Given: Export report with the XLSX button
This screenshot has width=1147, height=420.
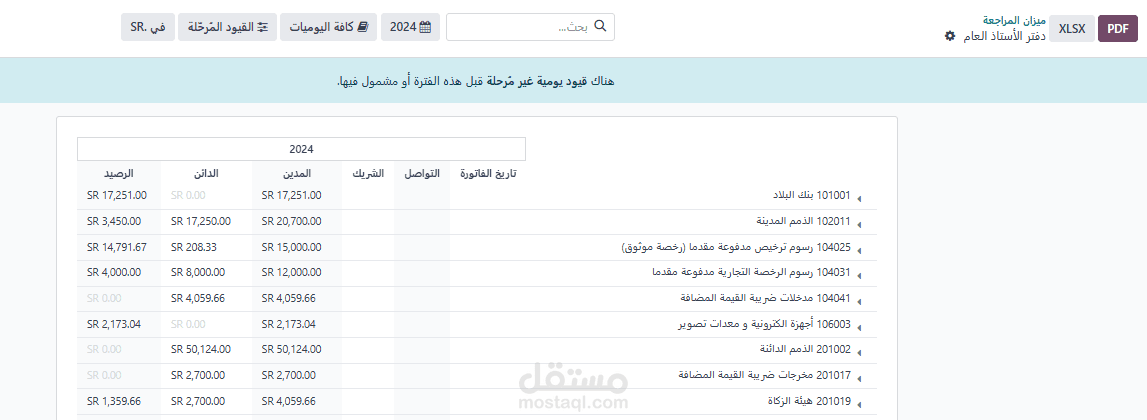Looking at the screenshot, I should [x=1072, y=28].
